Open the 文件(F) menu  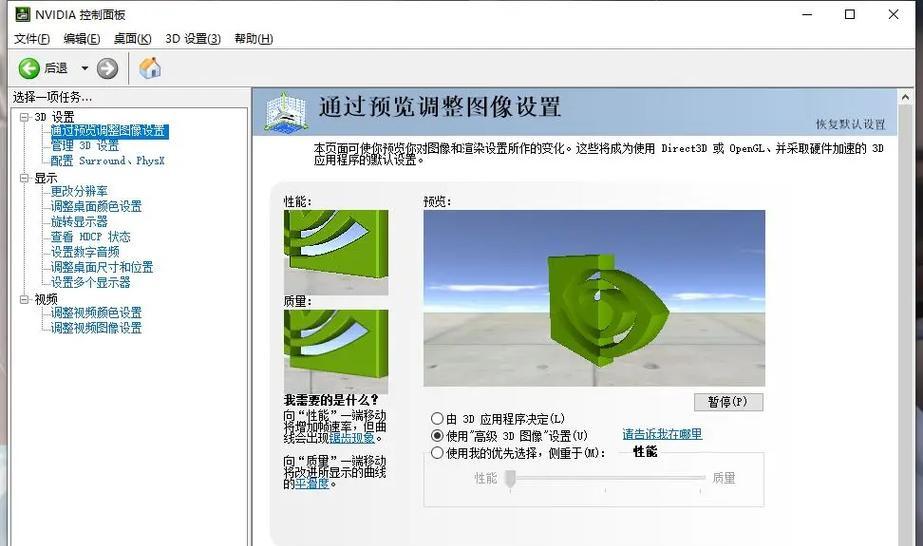point(32,39)
